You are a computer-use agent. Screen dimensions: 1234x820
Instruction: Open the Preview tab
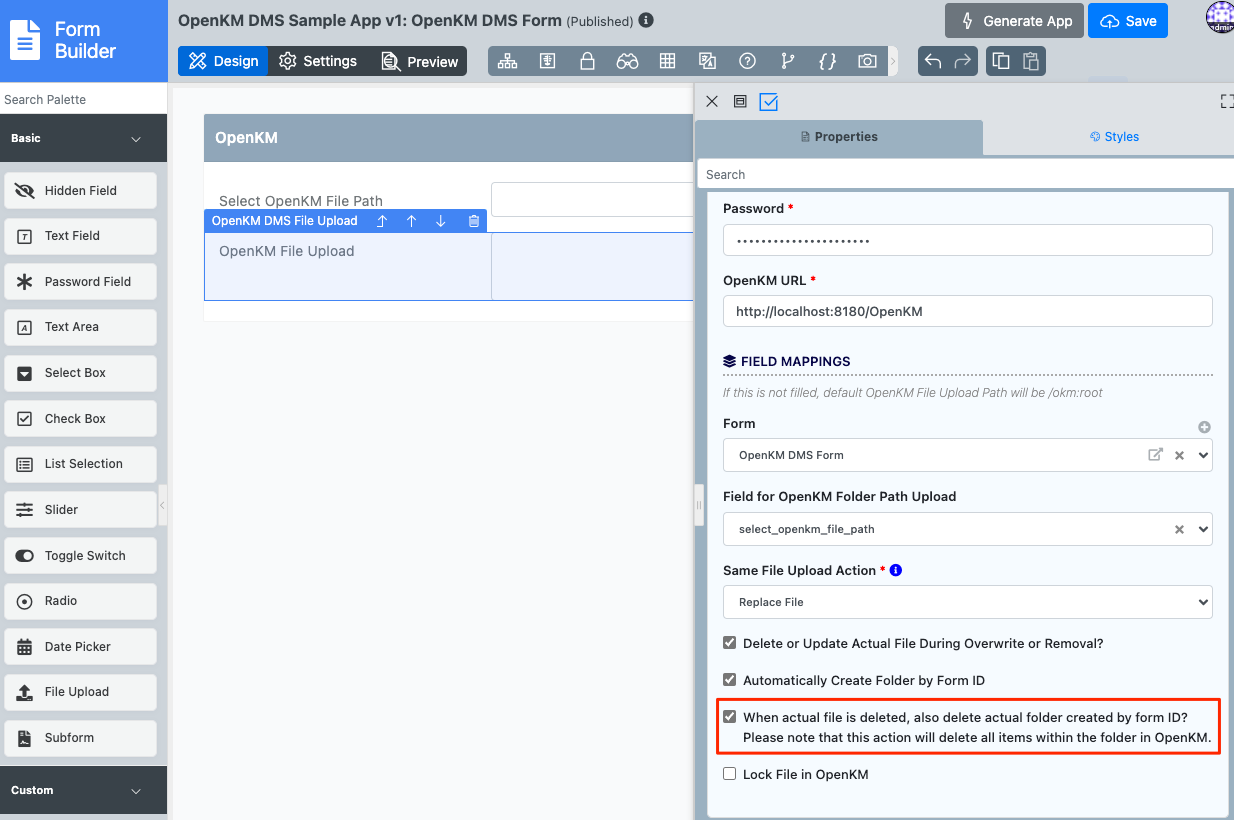[x=419, y=61]
